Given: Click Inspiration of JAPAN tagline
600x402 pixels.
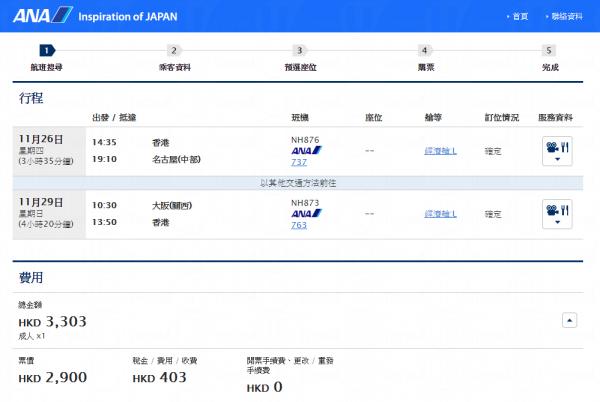Looking at the screenshot, I should click(128, 17).
